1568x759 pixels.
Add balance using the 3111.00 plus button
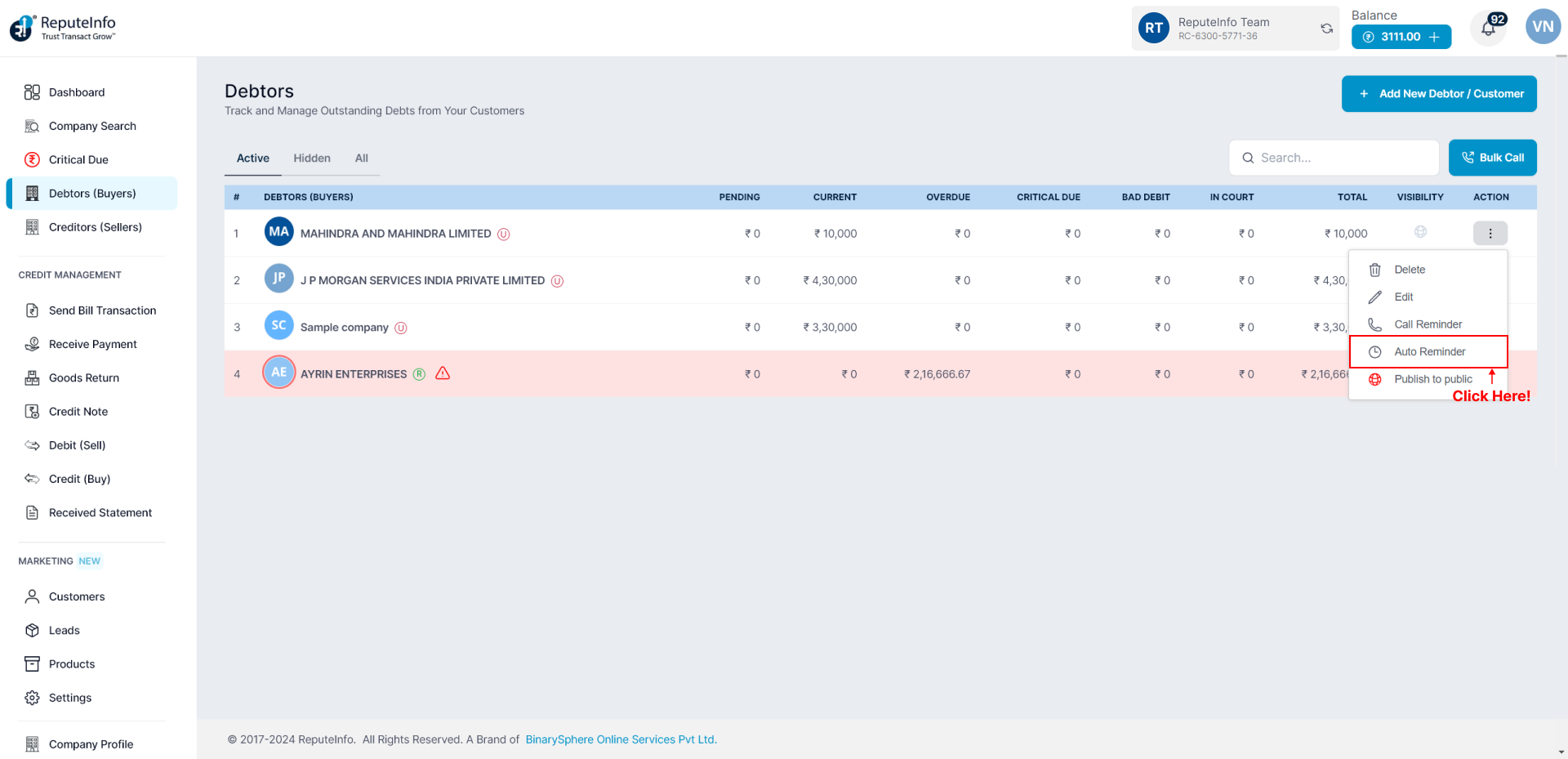click(x=1434, y=37)
